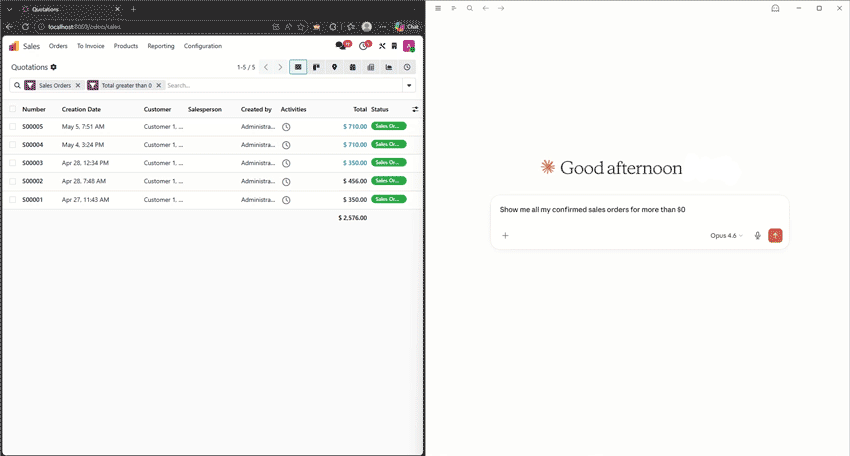The image size is (850, 456).
Task: Click the microphone voice input icon
Action: [757, 235]
